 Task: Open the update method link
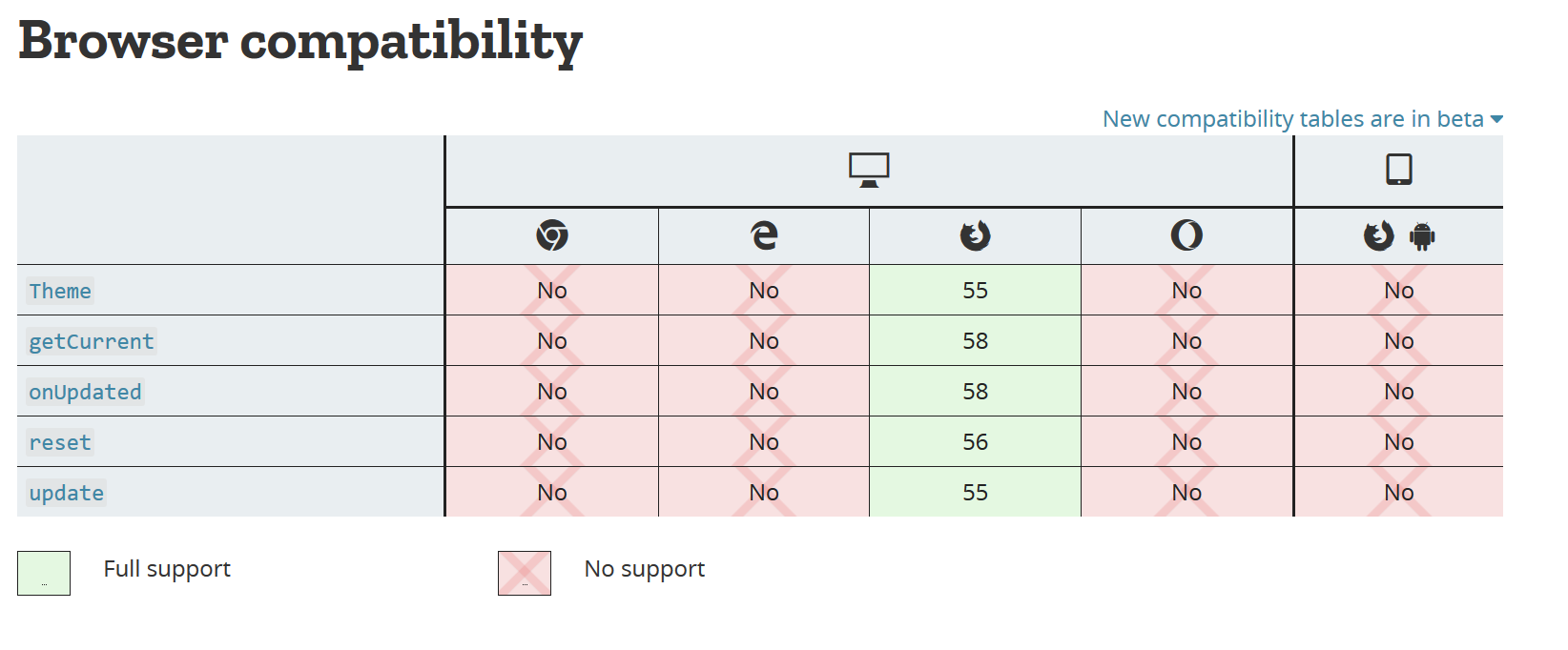click(67, 493)
